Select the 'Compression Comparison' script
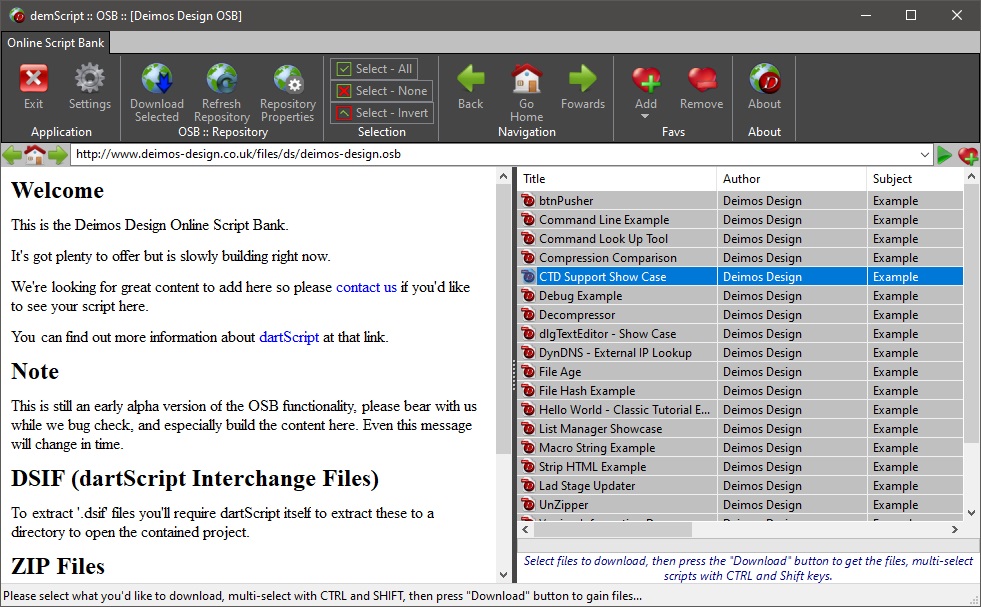Screen dimensions: 981x607 (740, 257)
